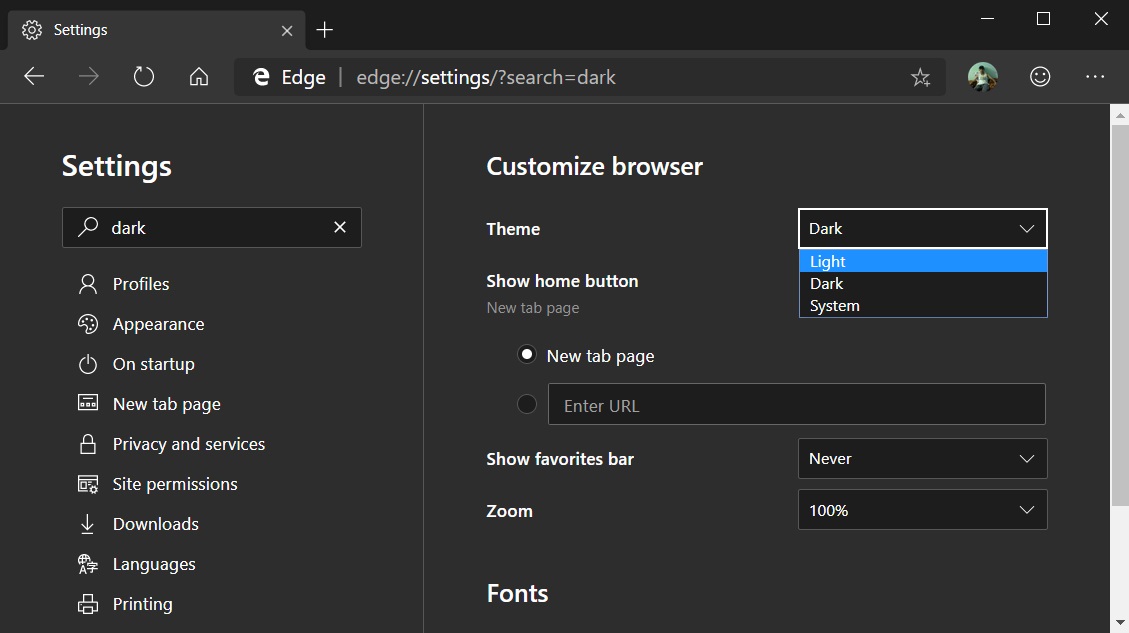Open the Show favorites bar dropdown
This screenshot has width=1129, height=633.
pyautogui.click(x=921, y=458)
